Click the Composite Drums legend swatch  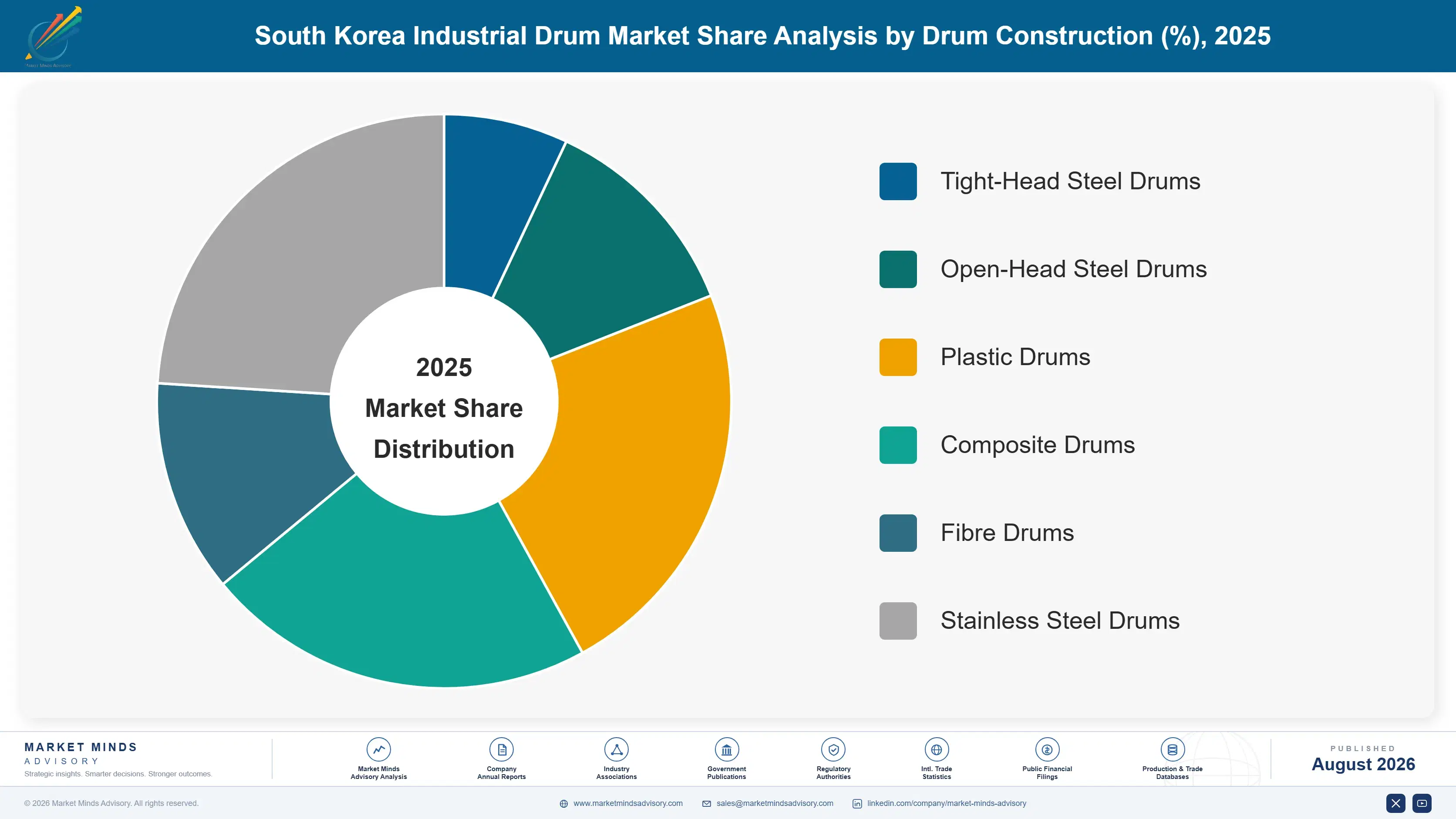(898, 445)
